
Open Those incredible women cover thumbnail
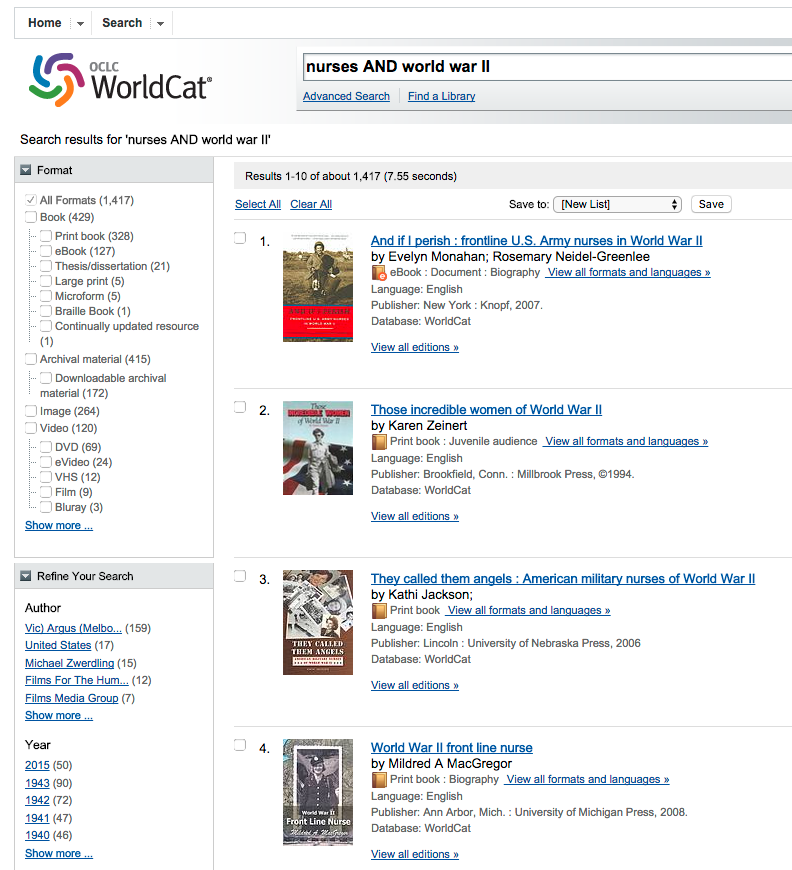[x=318, y=448]
